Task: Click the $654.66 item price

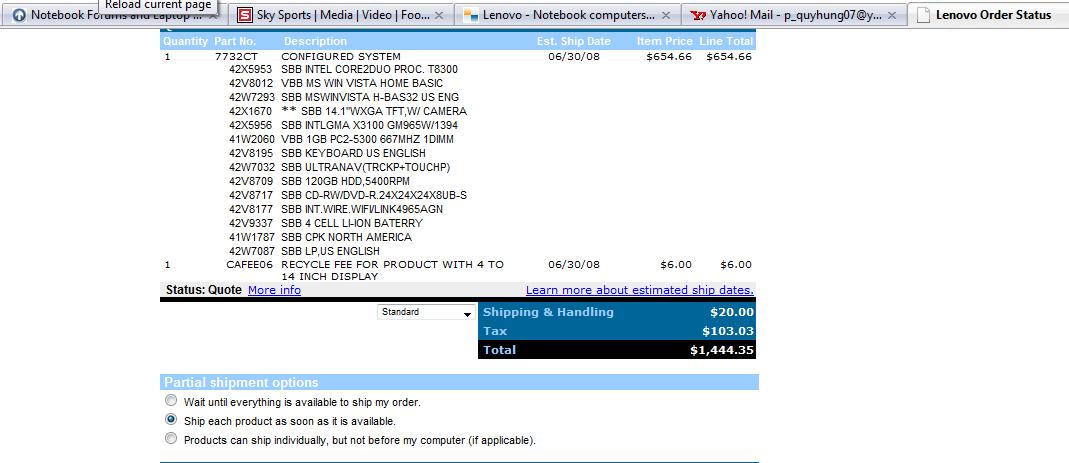Action: tap(669, 57)
